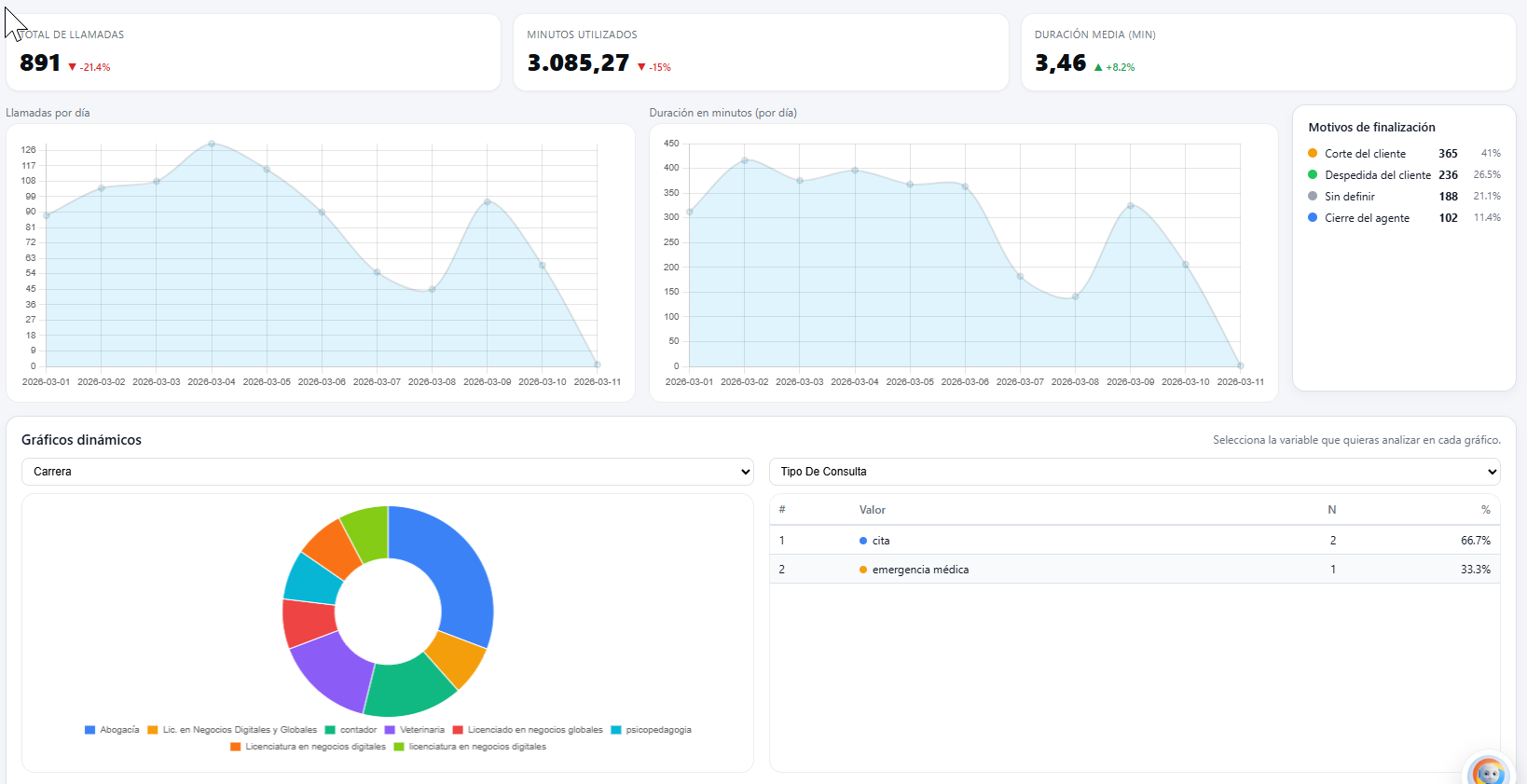Toggle psicopedagogia legend entry
The height and width of the screenshot is (784, 1527).
[651, 730]
